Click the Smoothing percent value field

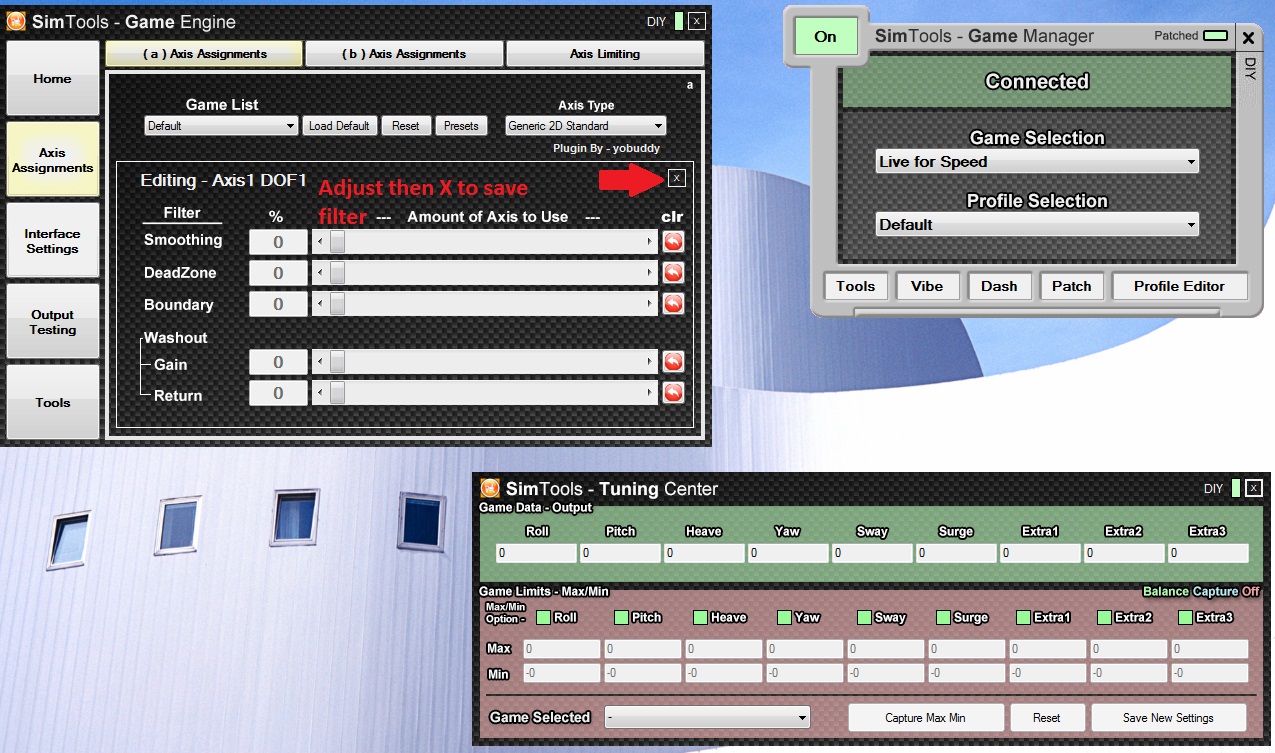click(x=278, y=241)
